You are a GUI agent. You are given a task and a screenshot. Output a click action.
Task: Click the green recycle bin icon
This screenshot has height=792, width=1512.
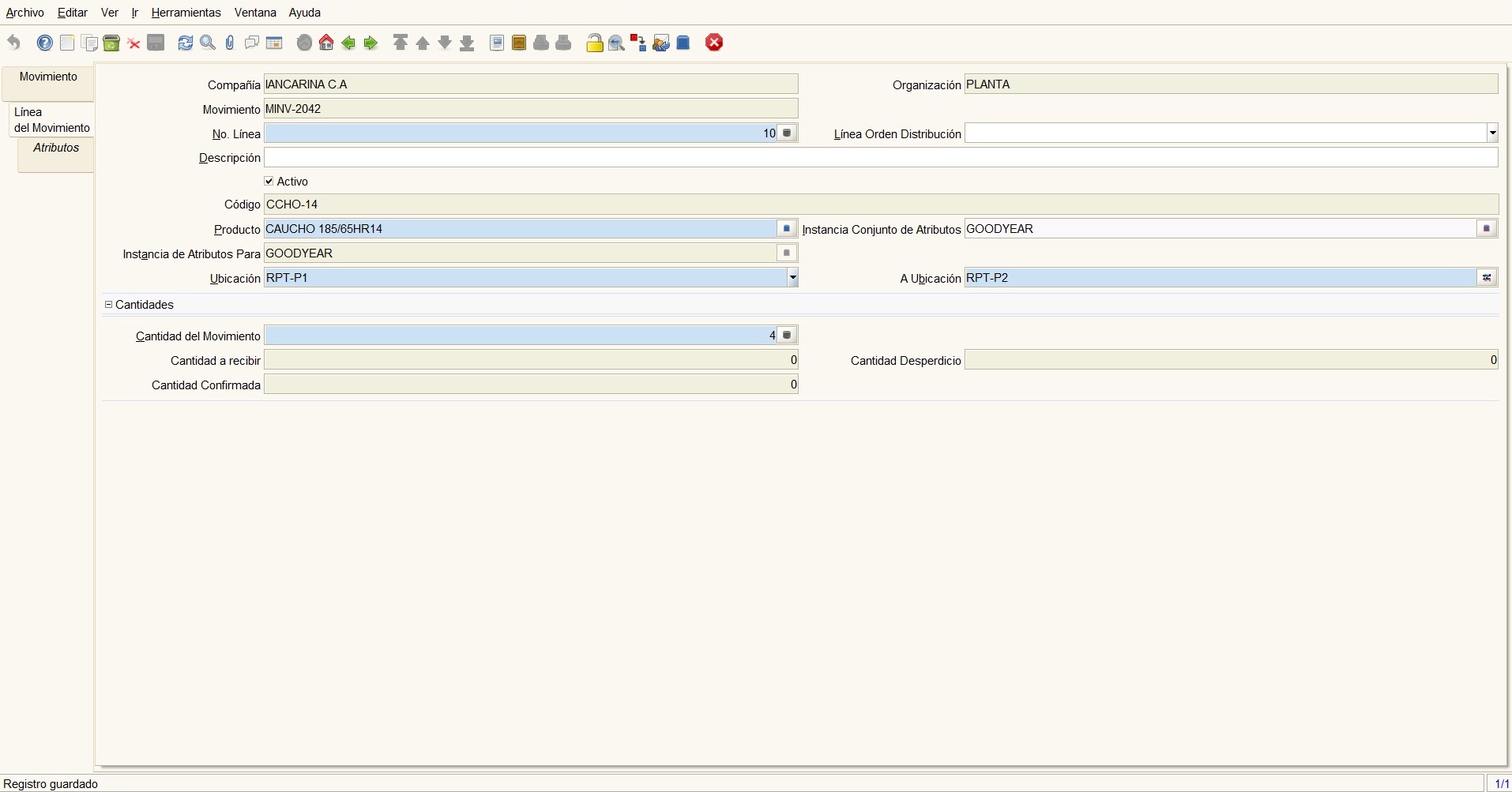click(111, 43)
